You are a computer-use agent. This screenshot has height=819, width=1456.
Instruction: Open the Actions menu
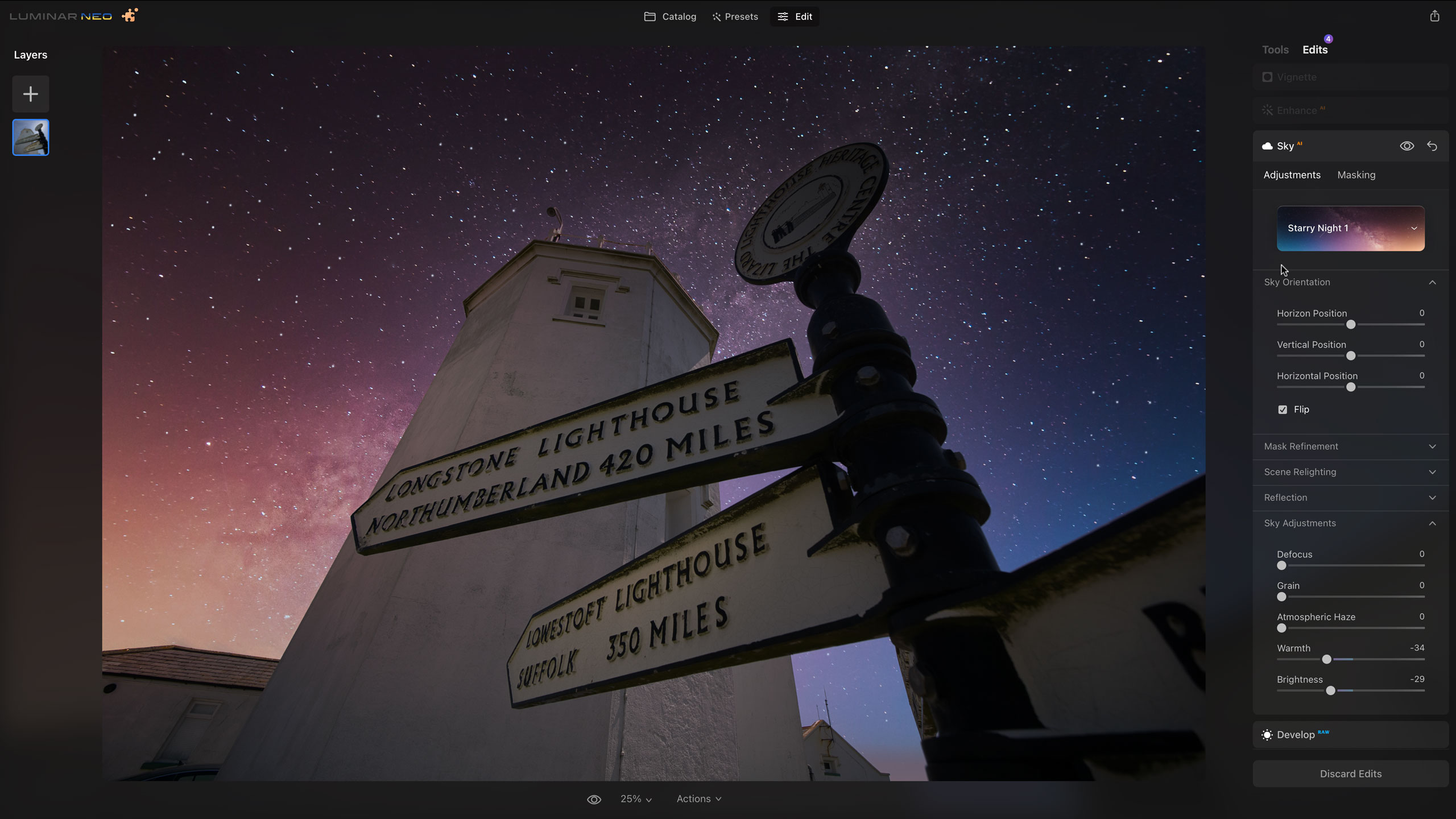click(x=698, y=799)
